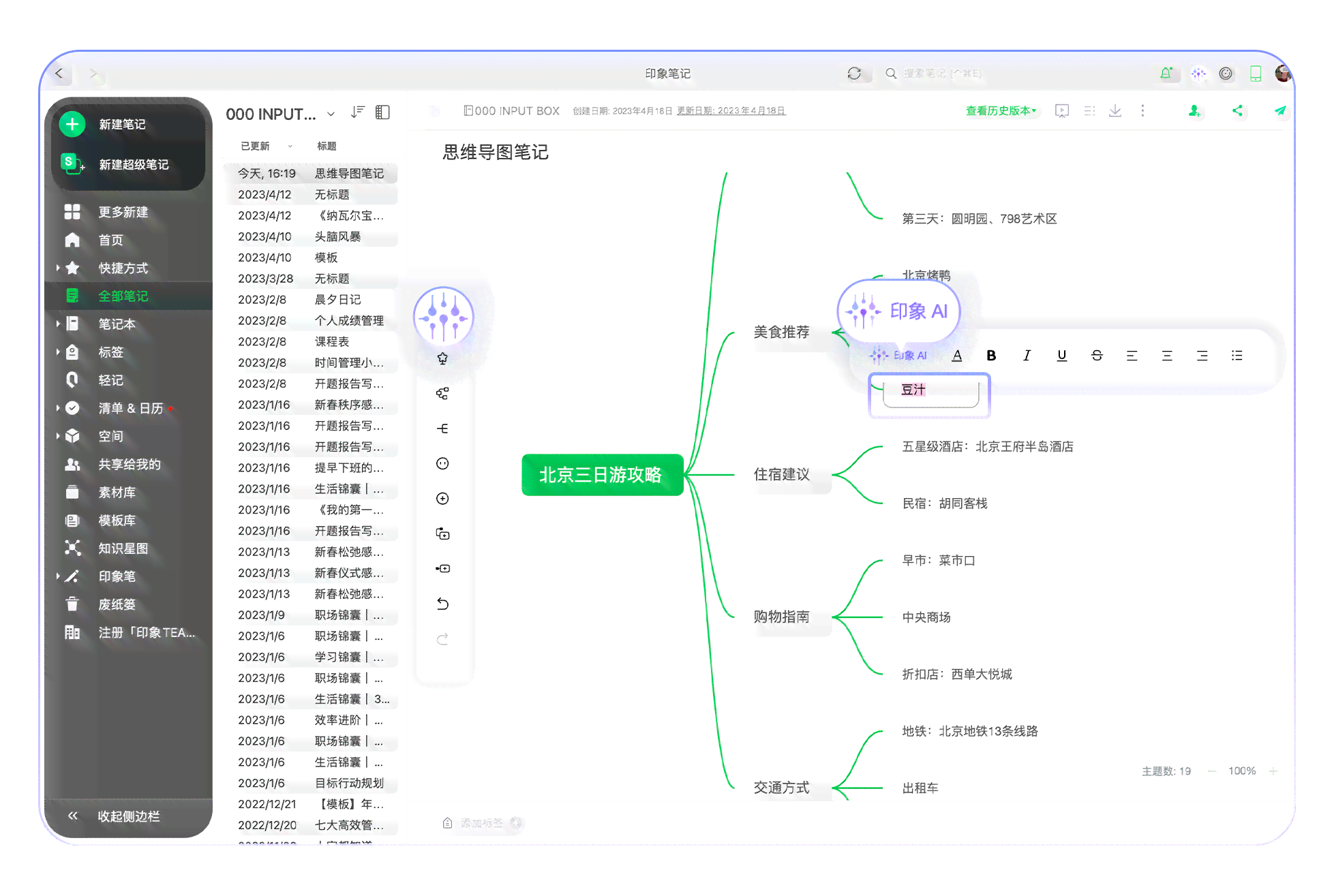Toggle the note list layout view icon
This screenshot has width=1334, height=896.
(382, 112)
